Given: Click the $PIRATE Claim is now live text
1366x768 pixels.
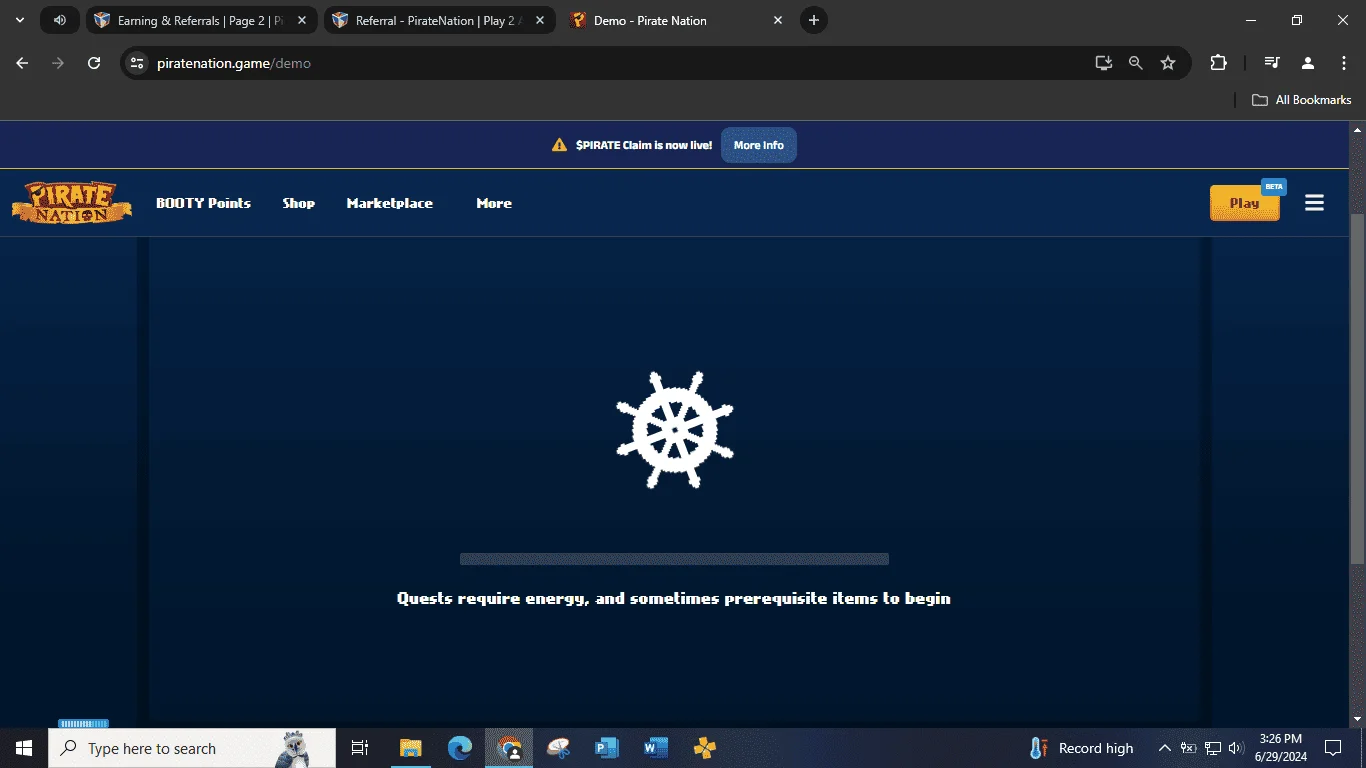Looking at the screenshot, I should (x=644, y=145).
